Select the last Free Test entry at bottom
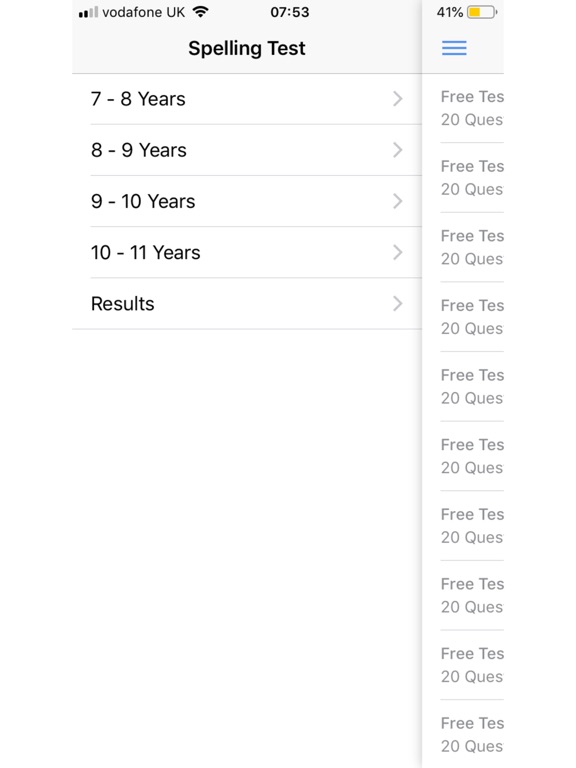The width and height of the screenshot is (576, 768). [x=472, y=734]
